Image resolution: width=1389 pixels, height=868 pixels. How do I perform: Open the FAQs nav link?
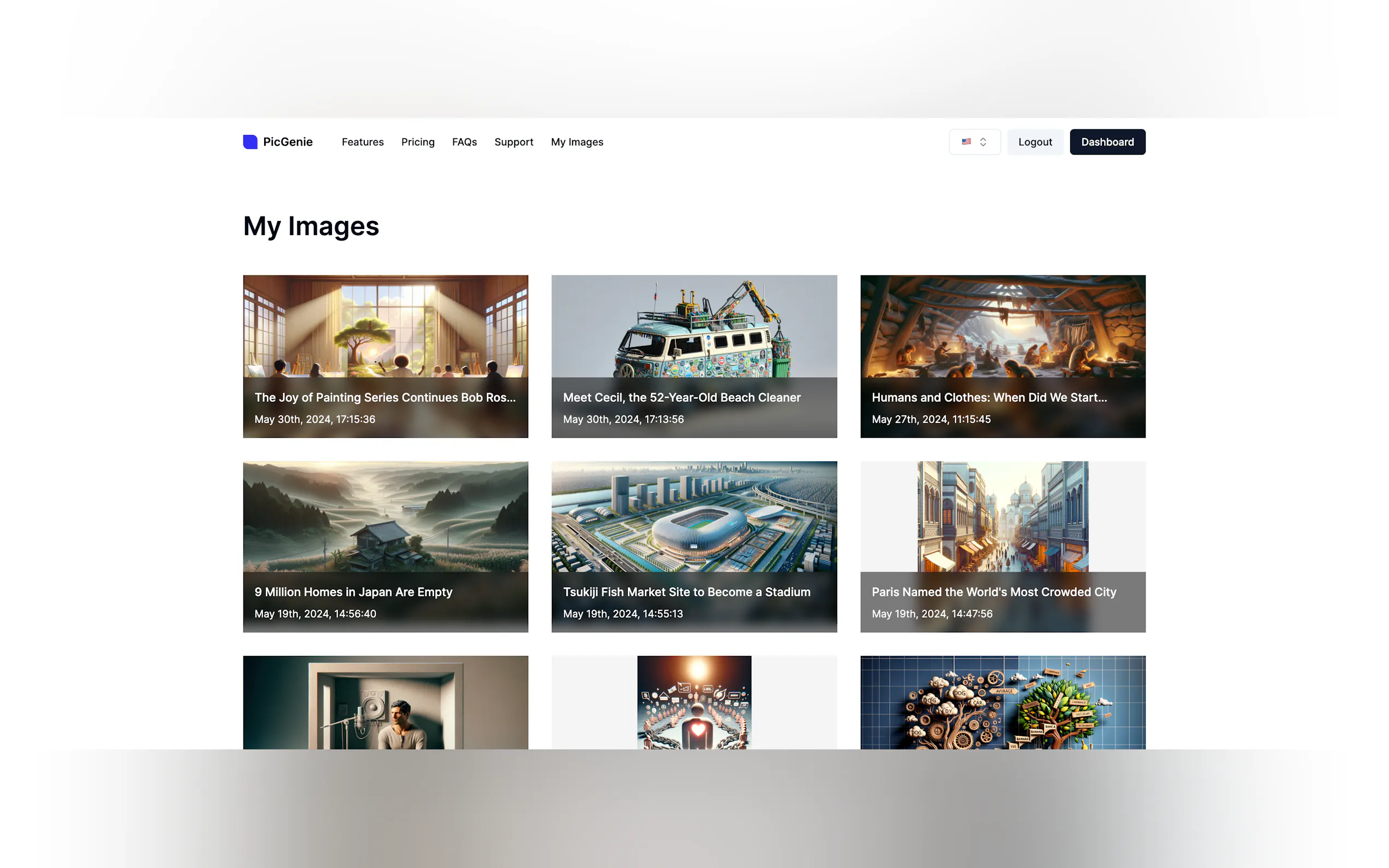click(x=464, y=142)
